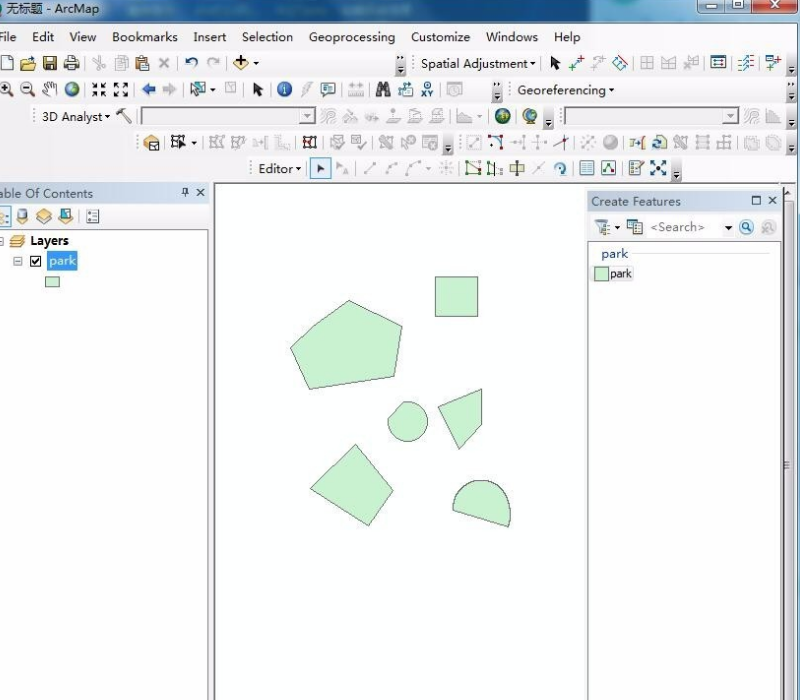Save the map document

(x=49, y=63)
